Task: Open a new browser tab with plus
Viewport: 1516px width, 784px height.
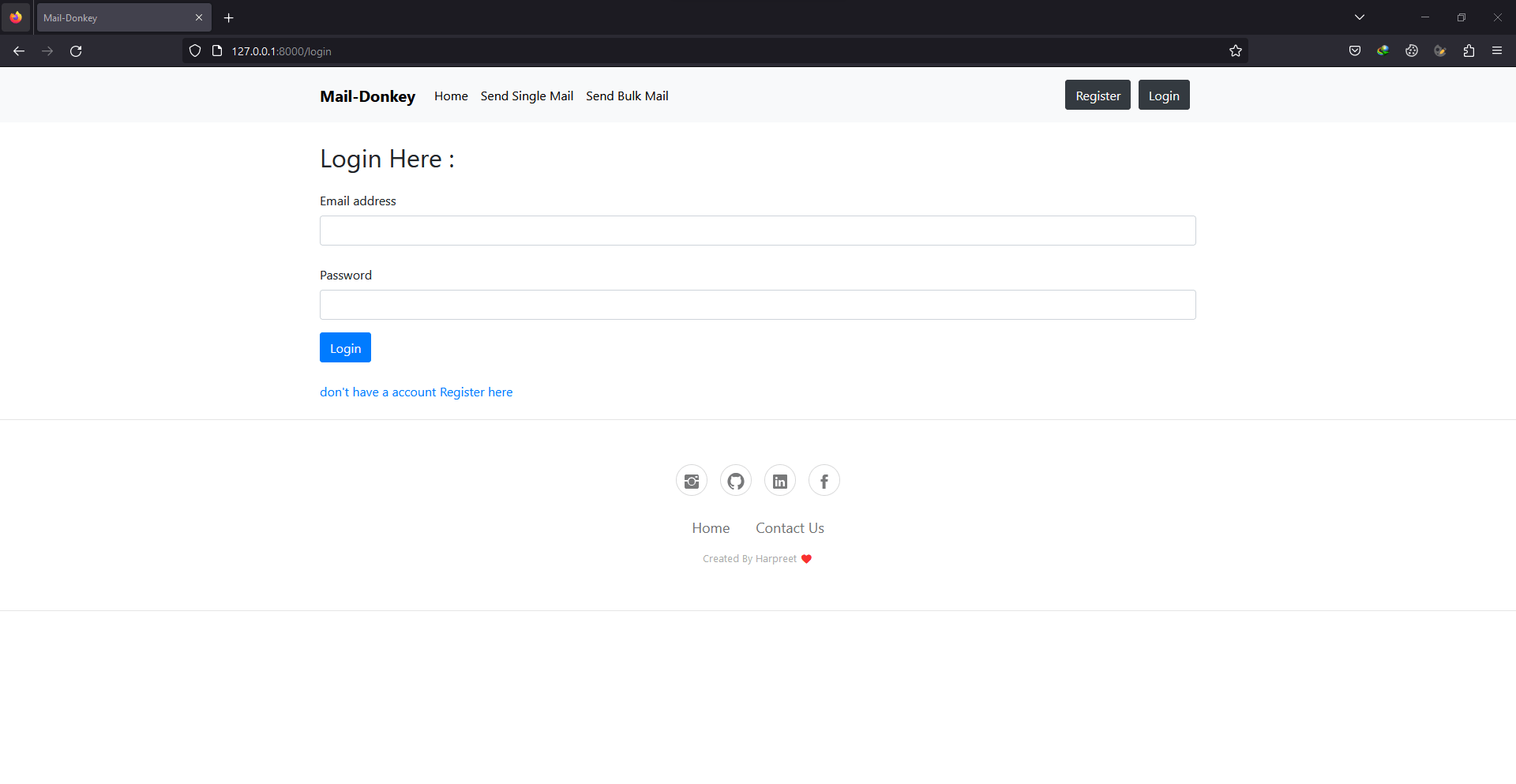Action: (228, 17)
